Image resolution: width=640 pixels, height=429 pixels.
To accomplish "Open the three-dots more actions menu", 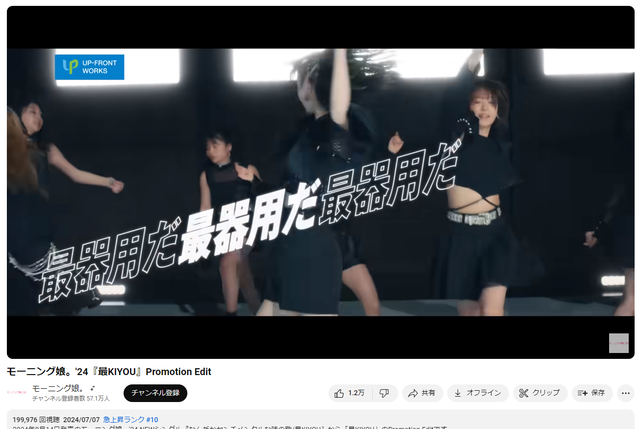I will [x=626, y=393].
